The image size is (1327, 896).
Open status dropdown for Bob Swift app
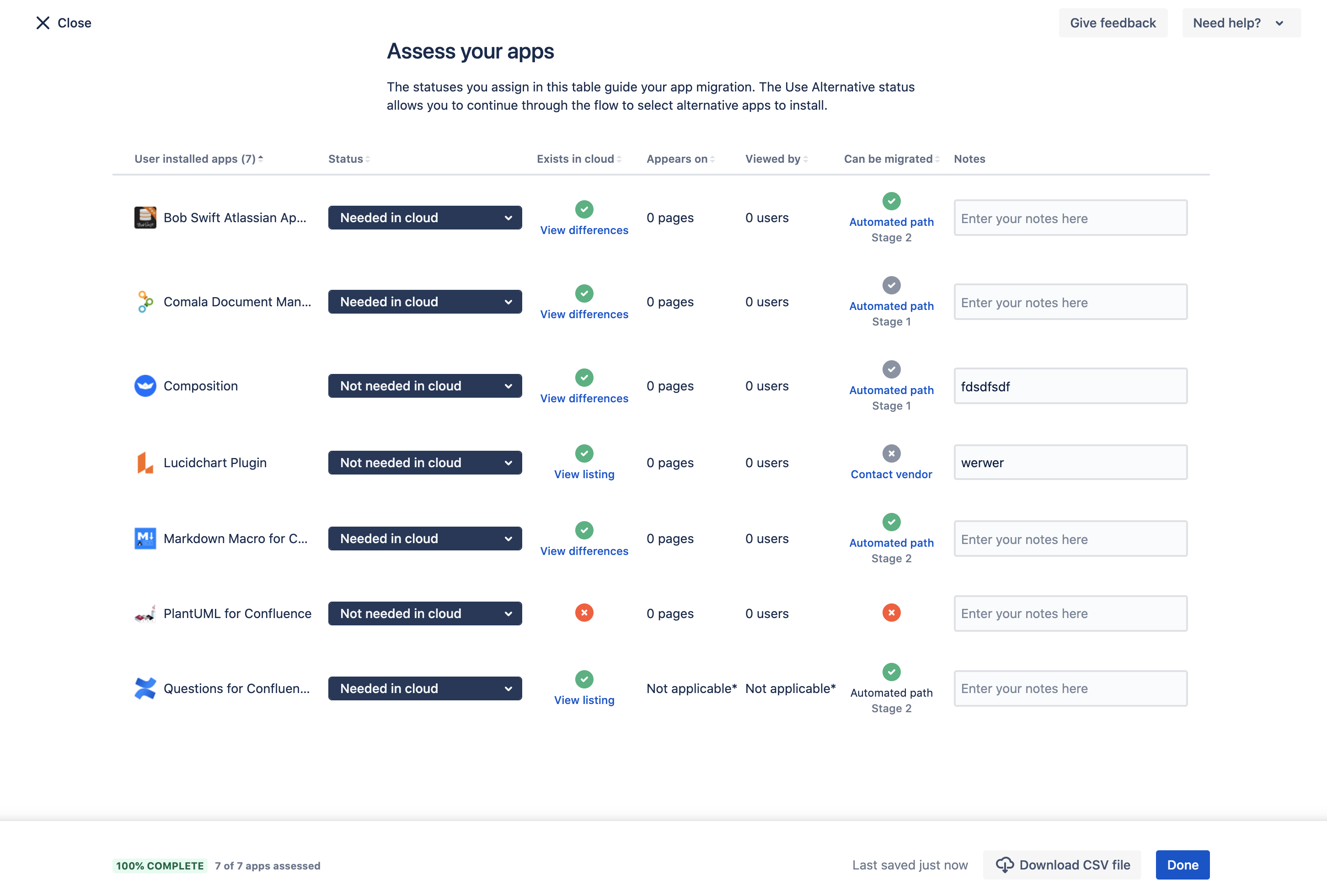click(x=425, y=218)
